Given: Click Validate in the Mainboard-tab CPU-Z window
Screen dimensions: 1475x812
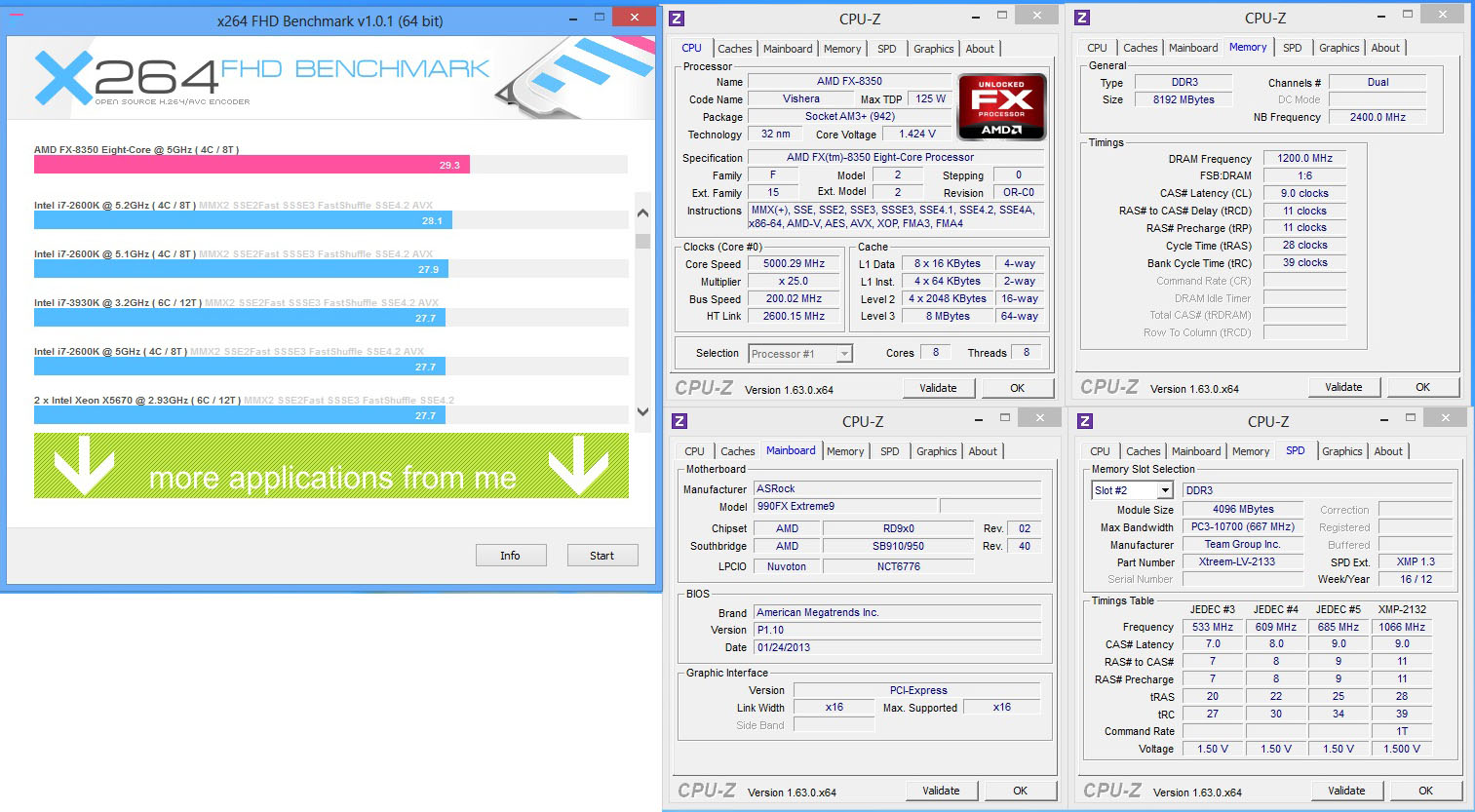Looking at the screenshot, I should click(x=941, y=791).
